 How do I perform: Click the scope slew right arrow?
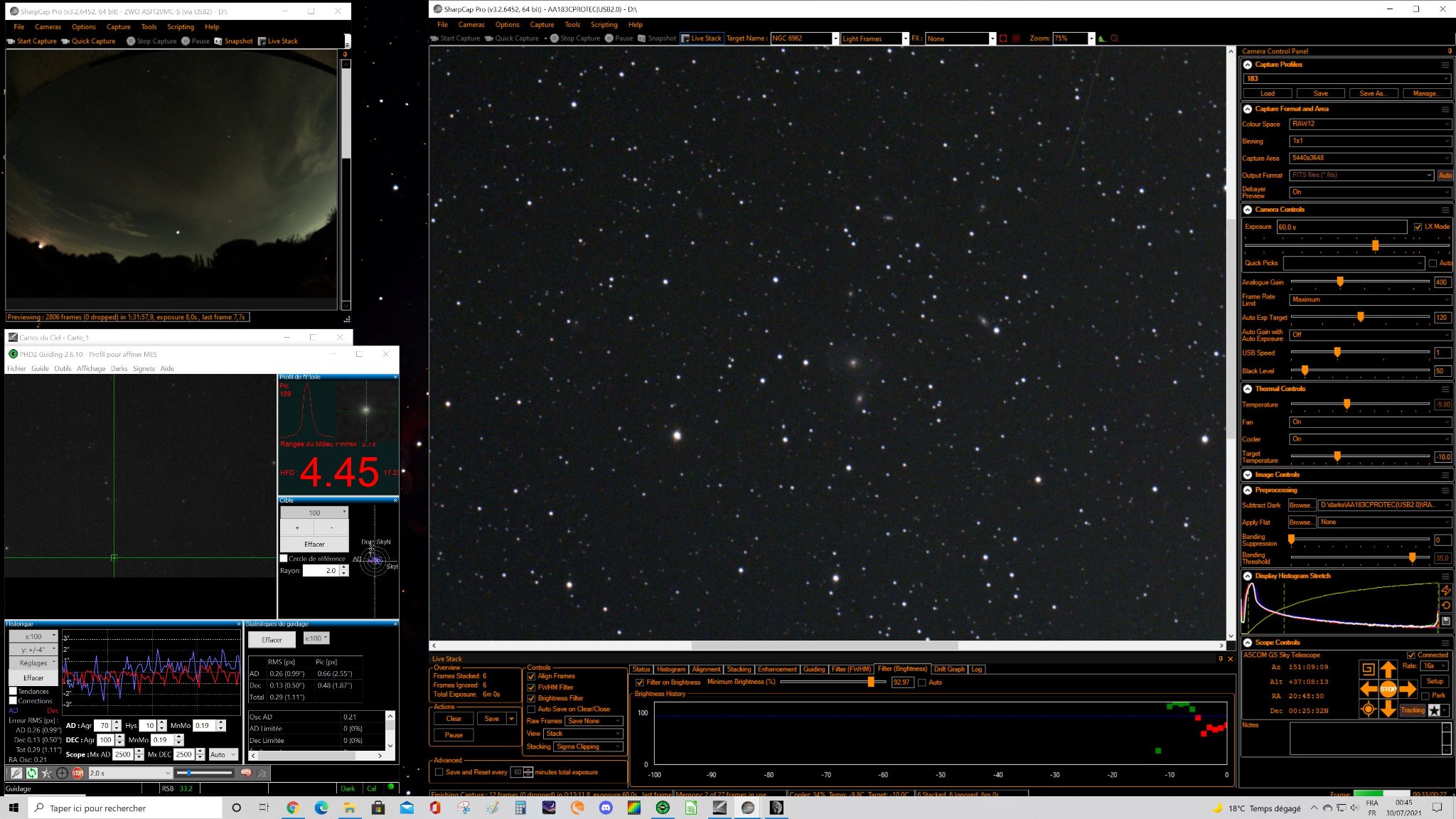1408,689
